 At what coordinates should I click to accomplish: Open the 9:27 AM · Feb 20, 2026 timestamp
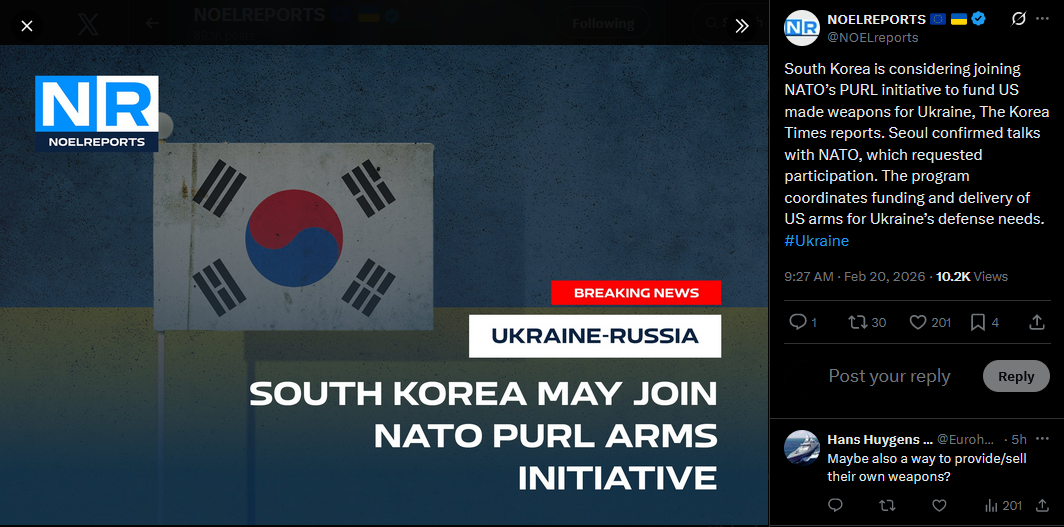[855, 277]
